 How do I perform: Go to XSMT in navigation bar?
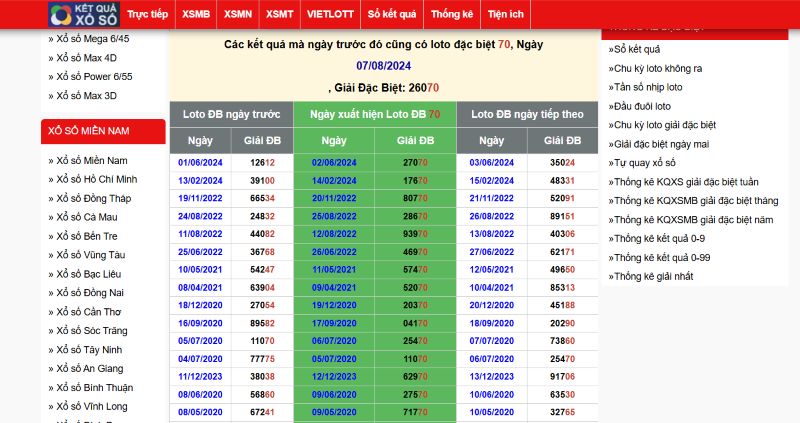click(x=280, y=15)
